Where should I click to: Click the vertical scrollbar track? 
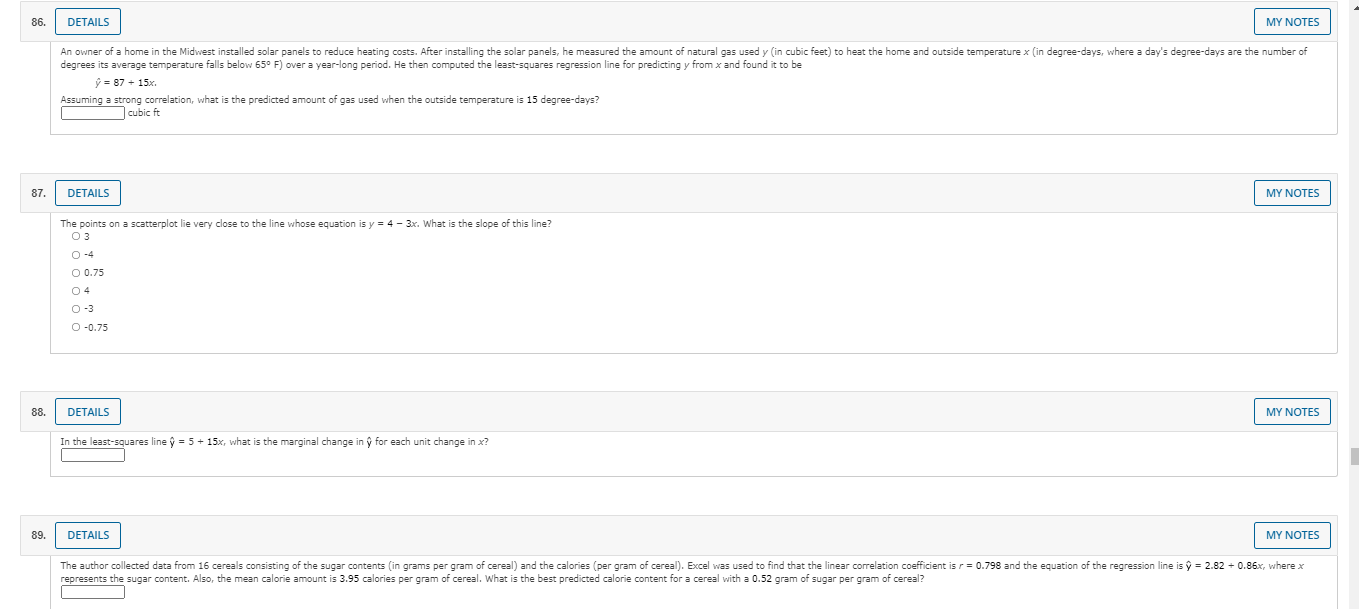coord(1353,300)
